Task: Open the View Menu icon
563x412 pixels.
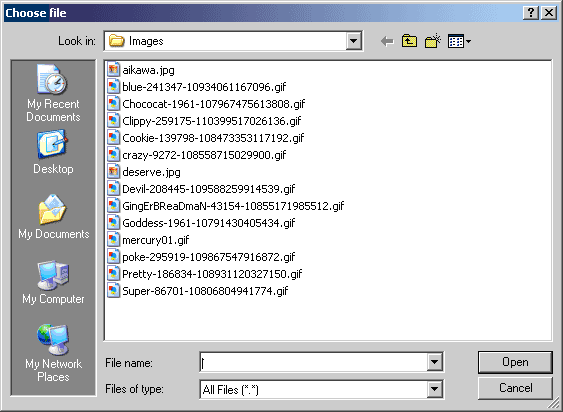Action: pyautogui.click(x=459, y=41)
